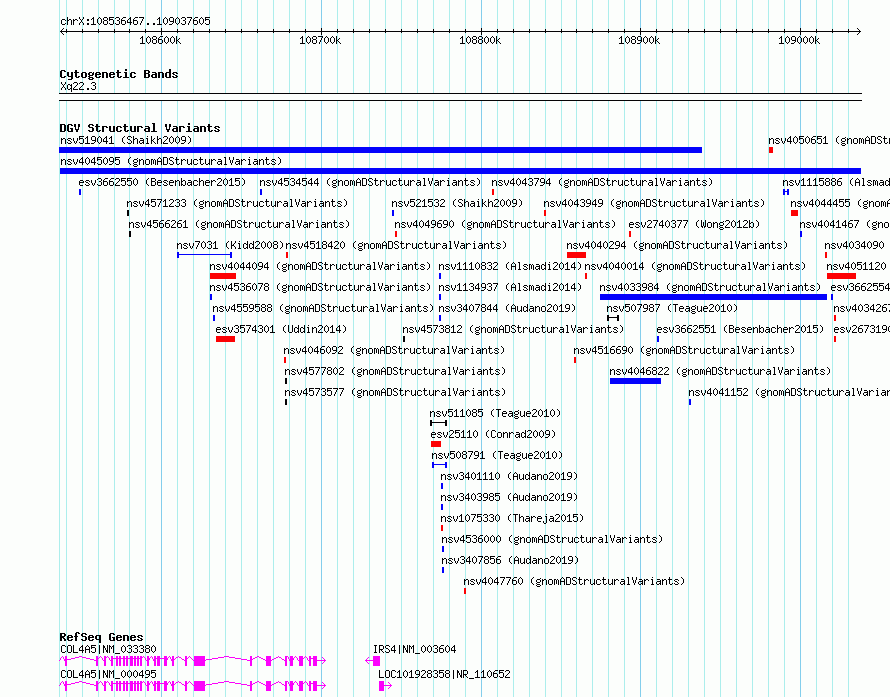This screenshot has width=890, height=697.
Task: Click nsv4559588 variant label
Action: [323, 308]
